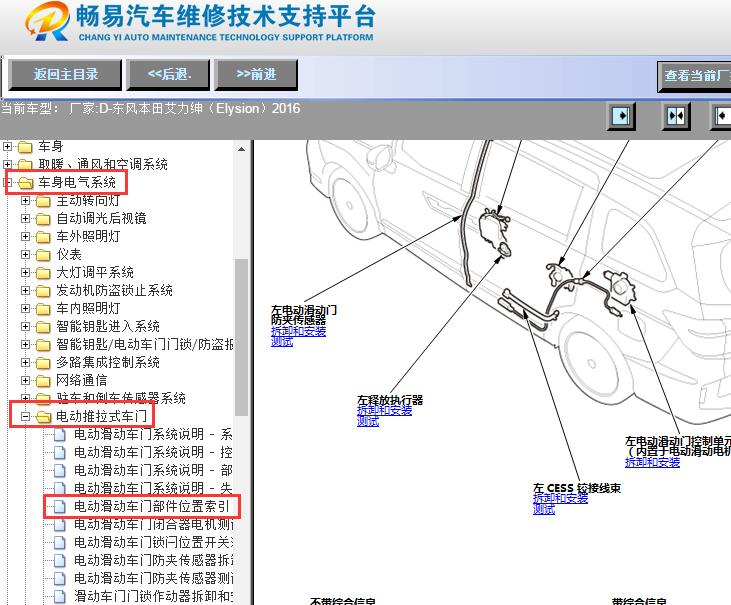
Task: Open 测试 link under 左 CESS 铰接线束
Action: coord(544,509)
